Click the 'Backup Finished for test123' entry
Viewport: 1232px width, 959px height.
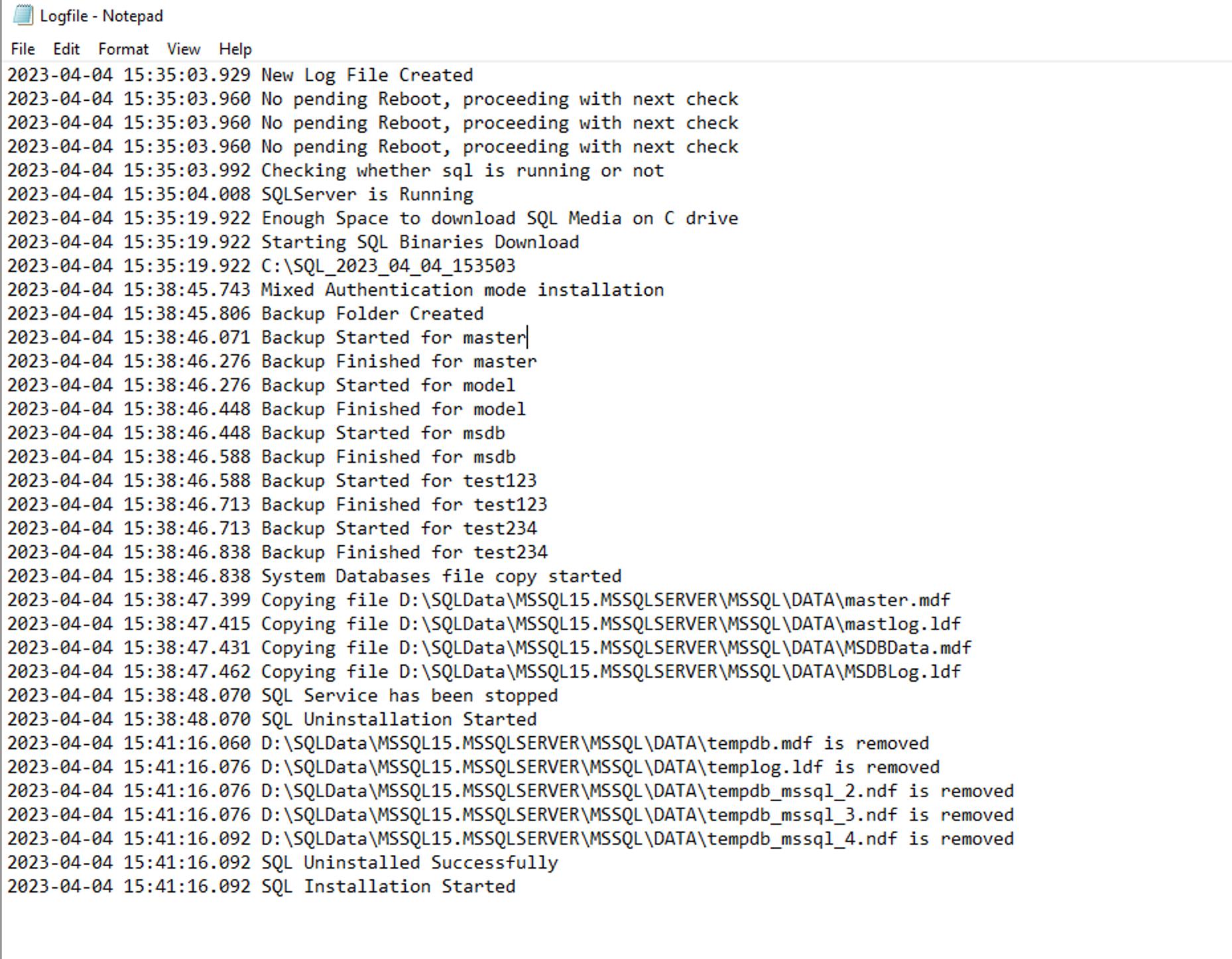coord(403,504)
